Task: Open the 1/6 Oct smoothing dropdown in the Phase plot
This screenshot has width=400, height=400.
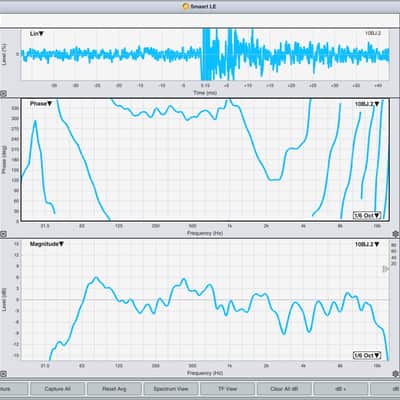Action: coord(367,215)
